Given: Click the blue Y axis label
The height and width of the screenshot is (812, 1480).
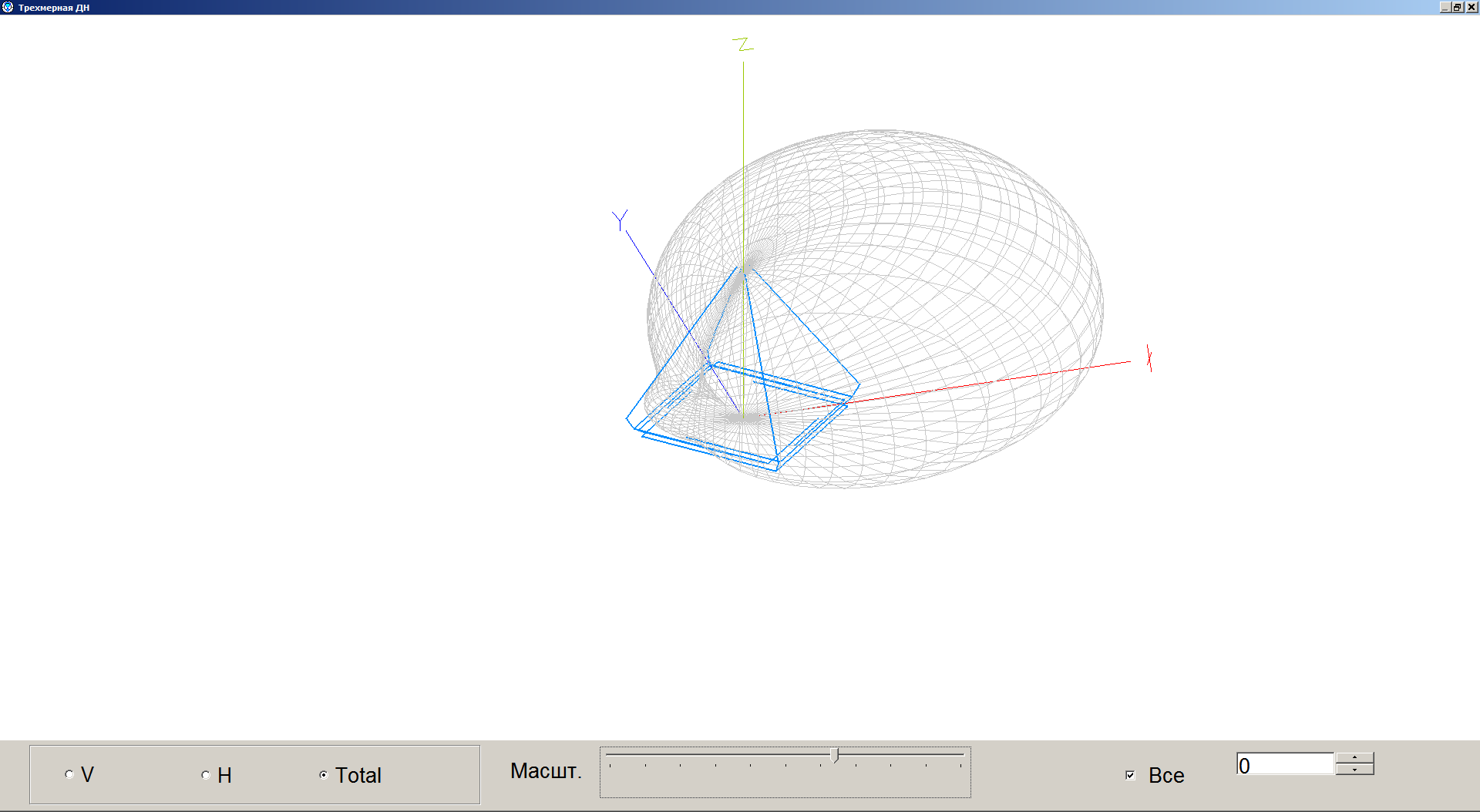Looking at the screenshot, I should click(620, 220).
